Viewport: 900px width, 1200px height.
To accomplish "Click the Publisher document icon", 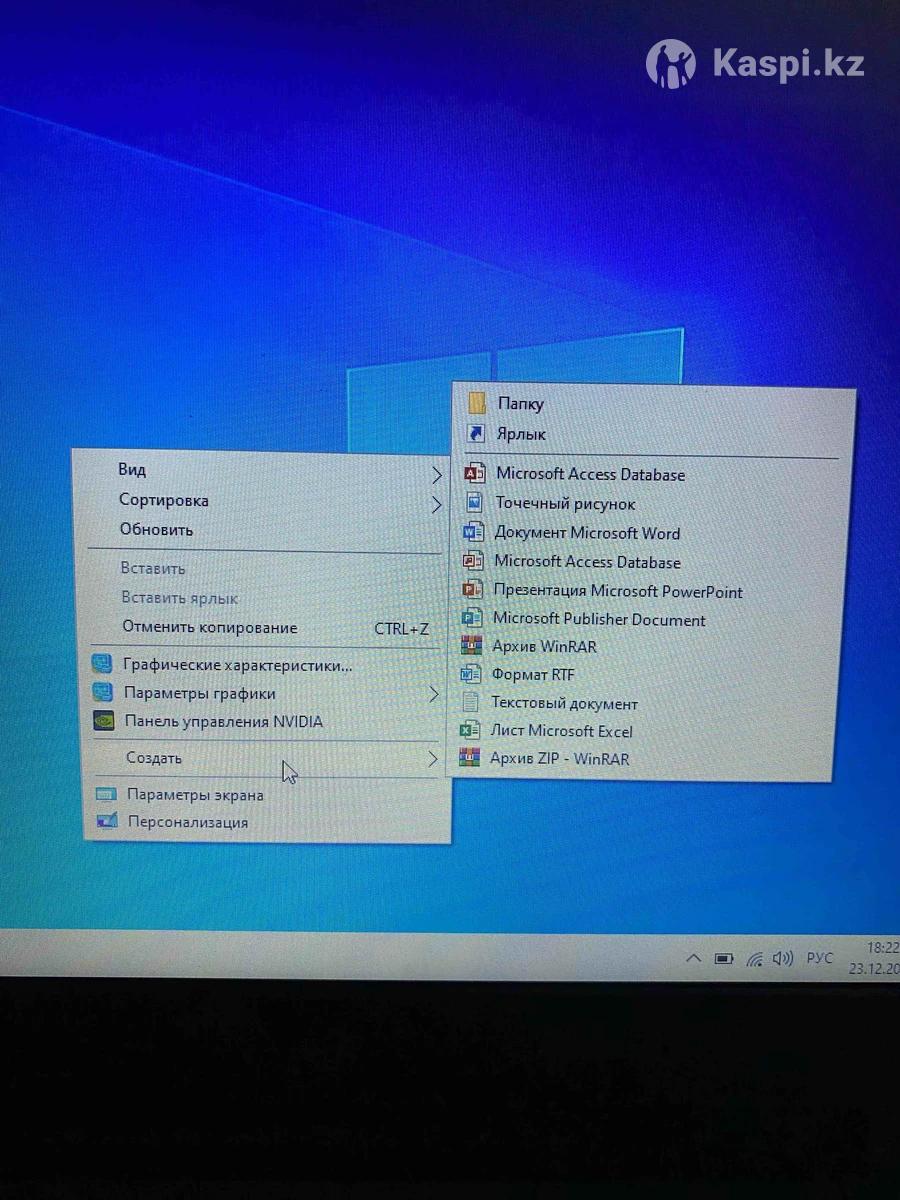I will pos(472,619).
